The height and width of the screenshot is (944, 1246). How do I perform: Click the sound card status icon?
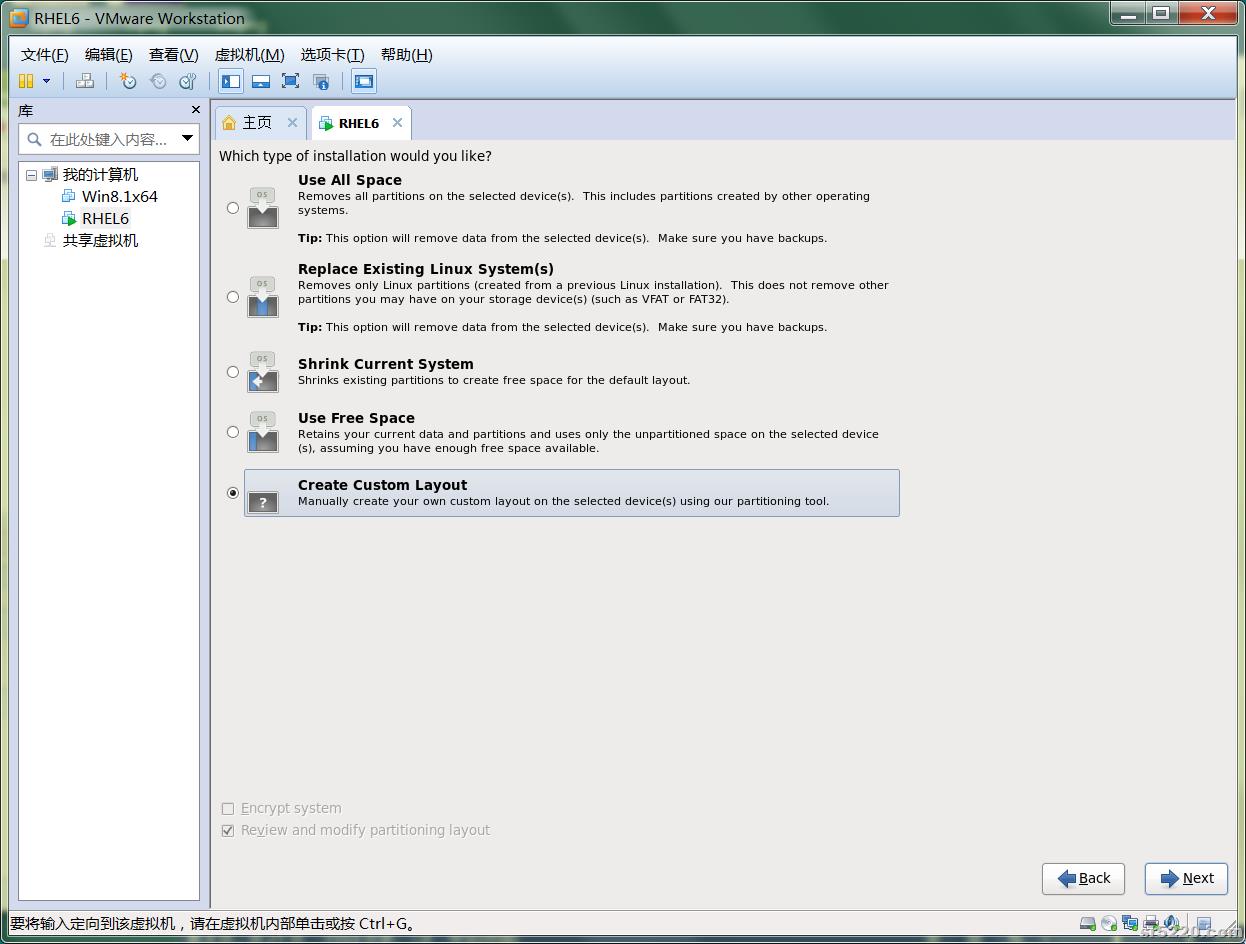click(1172, 923)
